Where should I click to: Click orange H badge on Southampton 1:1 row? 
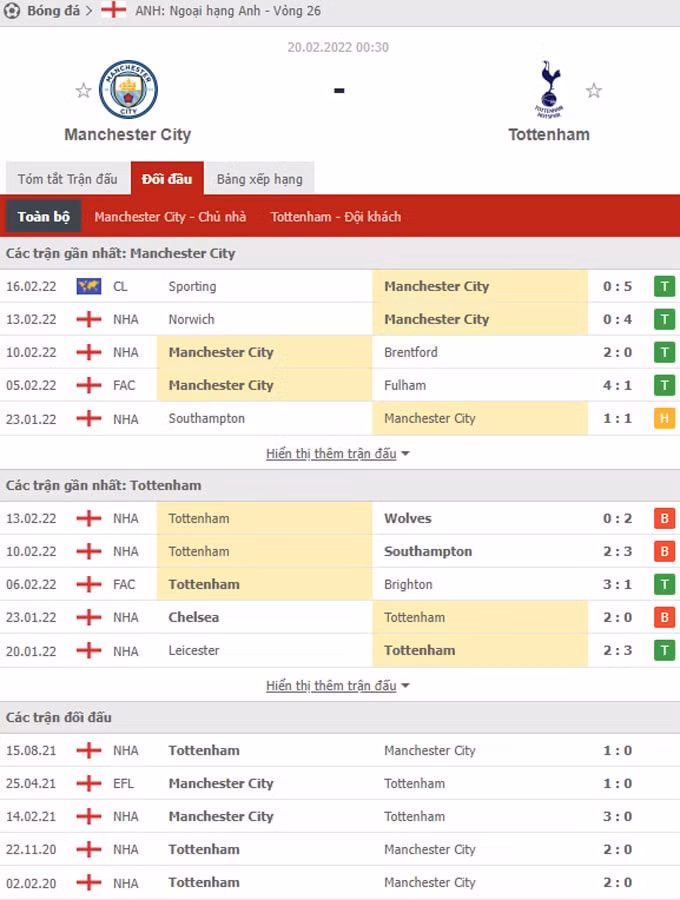click(665, 418)
